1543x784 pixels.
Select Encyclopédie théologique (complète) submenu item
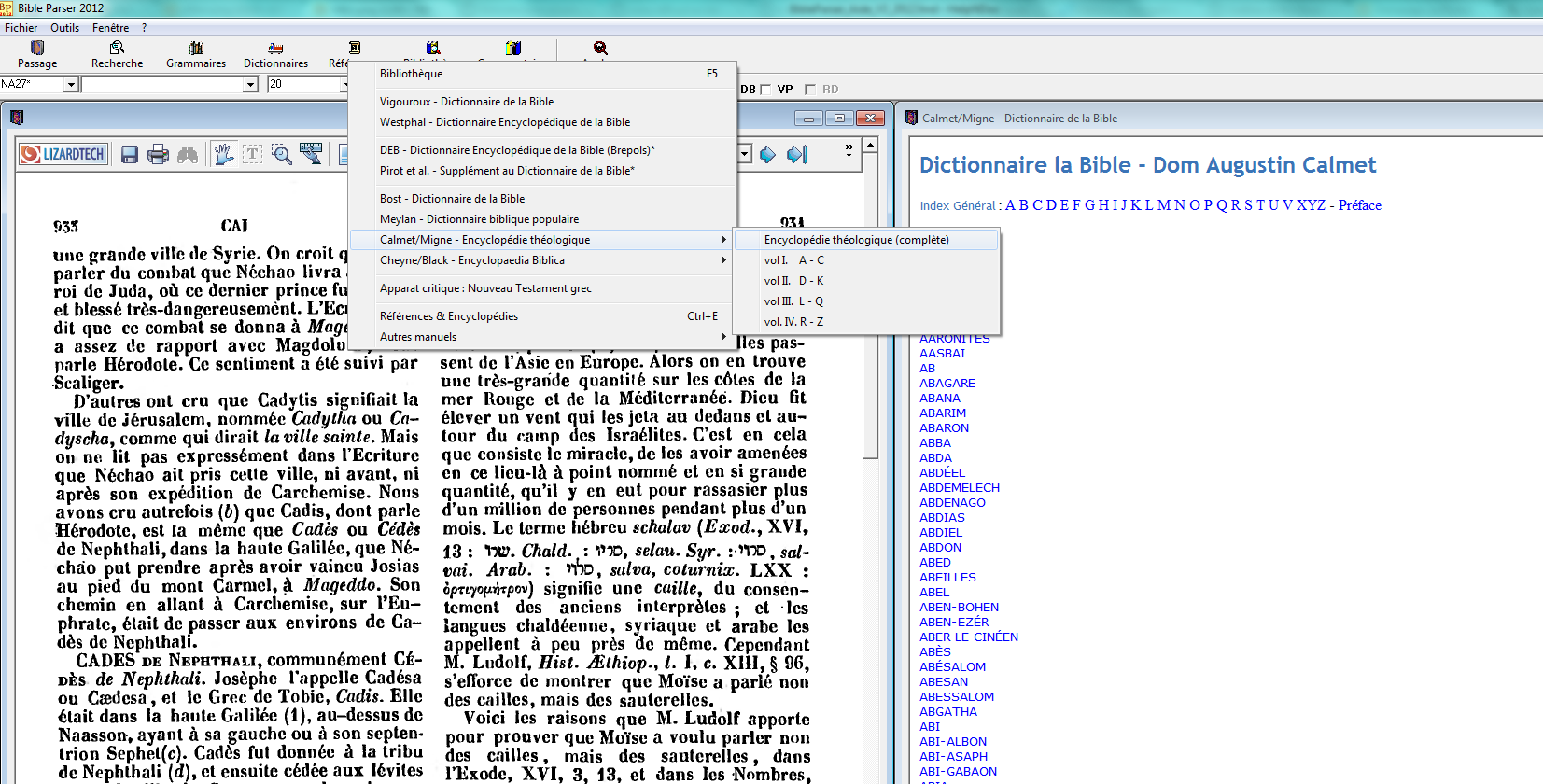(866, 240)
